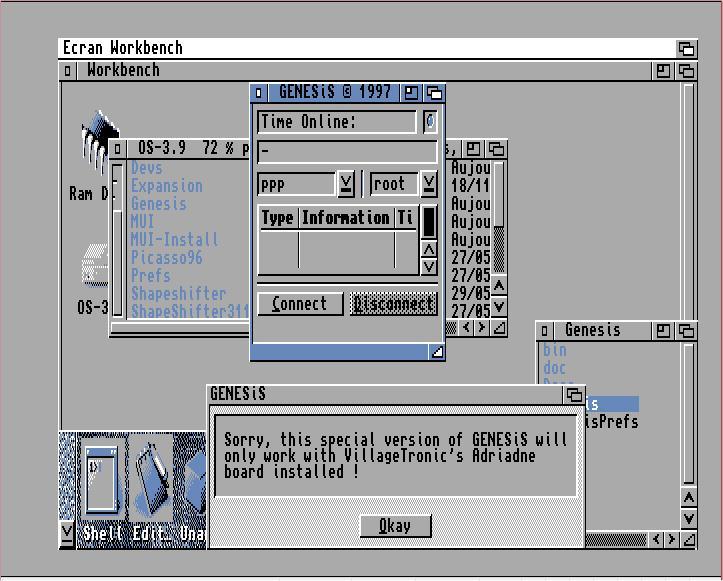Screen dimensions: 723x581
Task: Click the Genesis drawer scroll-right arrow
Action: click(x=672, y=539)
